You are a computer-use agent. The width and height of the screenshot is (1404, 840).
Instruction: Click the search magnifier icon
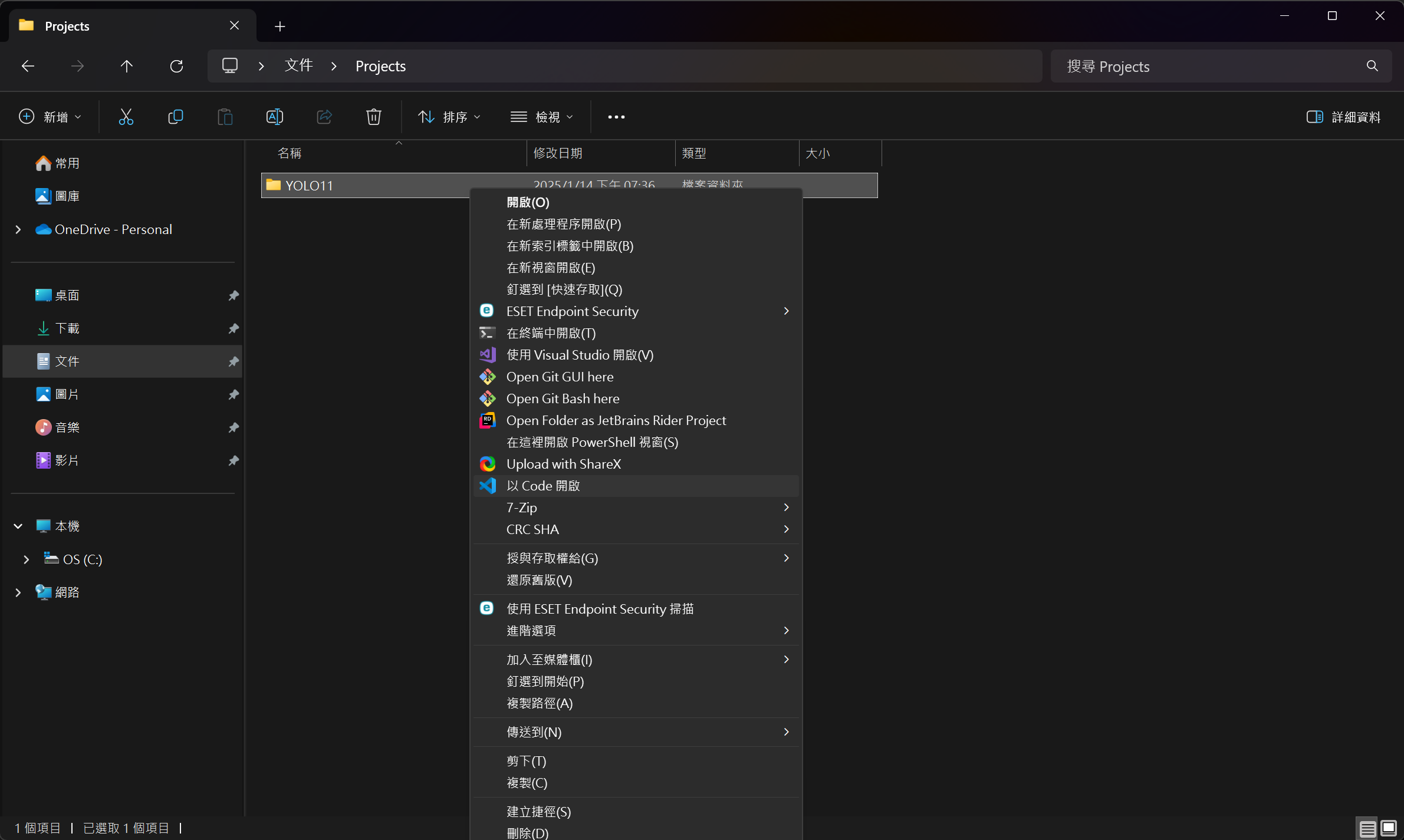tap(1372, 66)
